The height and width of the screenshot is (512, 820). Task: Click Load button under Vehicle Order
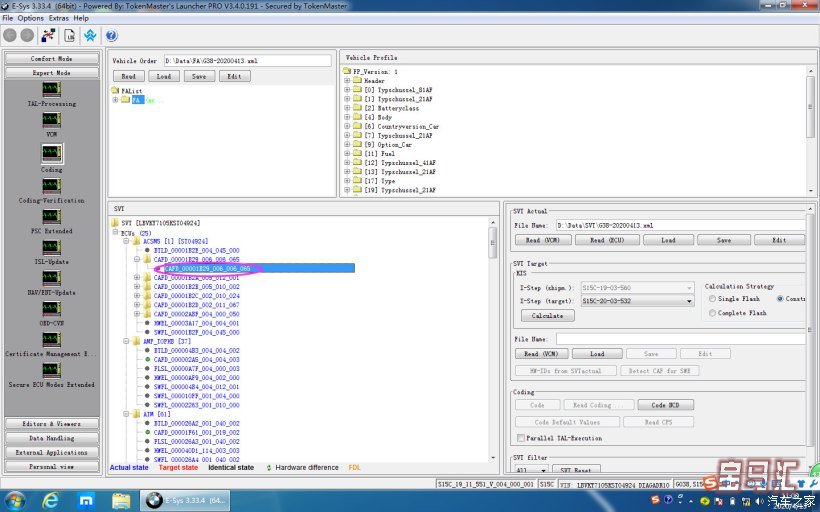pos(164,76)
